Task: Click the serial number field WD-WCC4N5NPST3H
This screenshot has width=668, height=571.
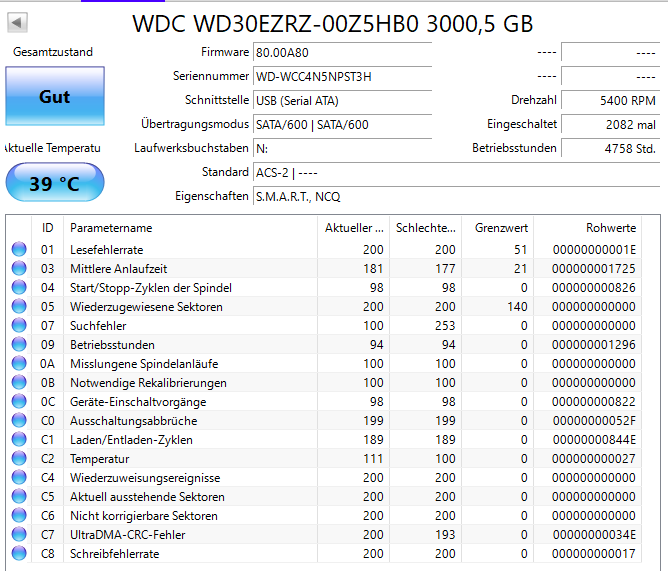Action: 343,77
